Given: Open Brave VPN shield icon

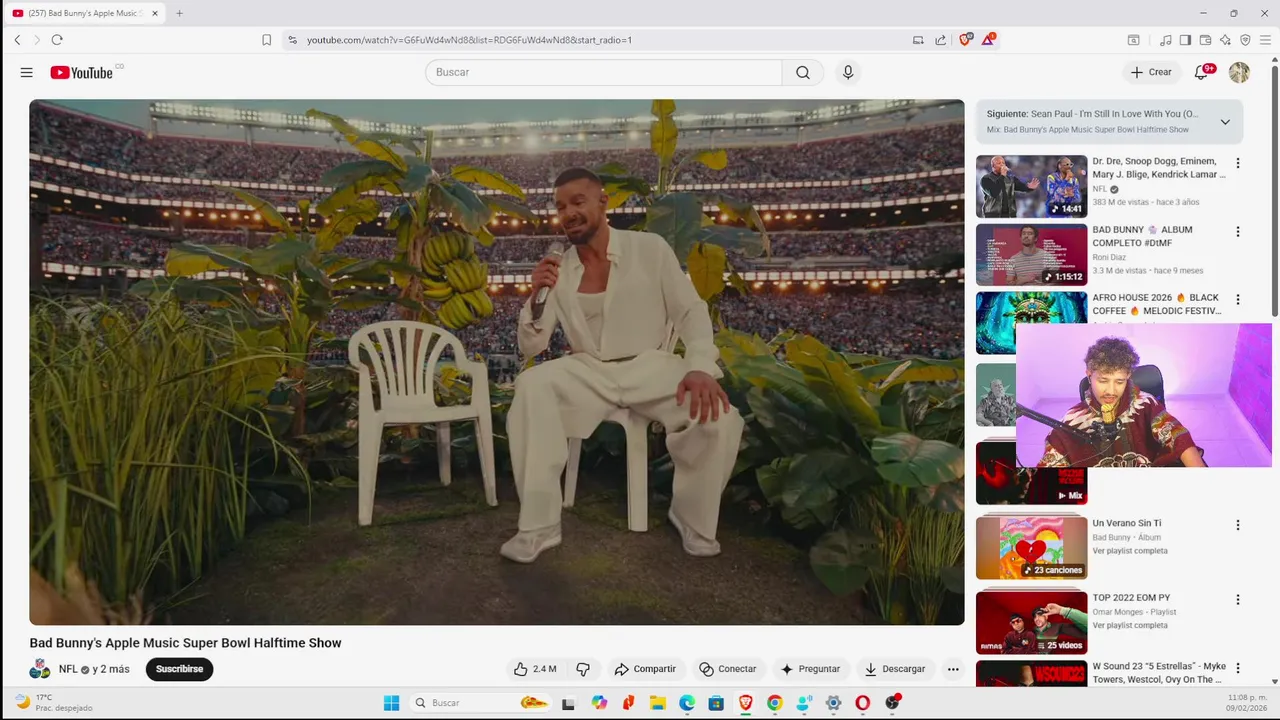Looking at the screenshot, I should point(1245,40).
